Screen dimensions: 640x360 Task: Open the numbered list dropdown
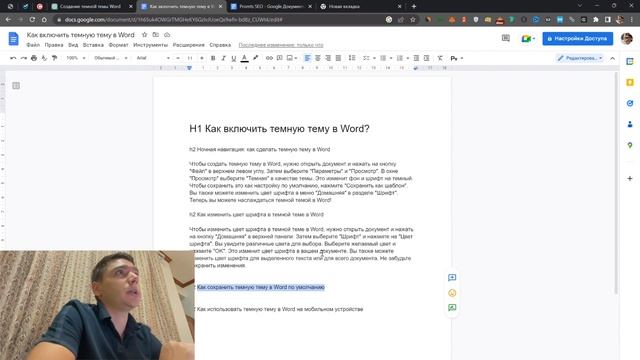(402, 58)
